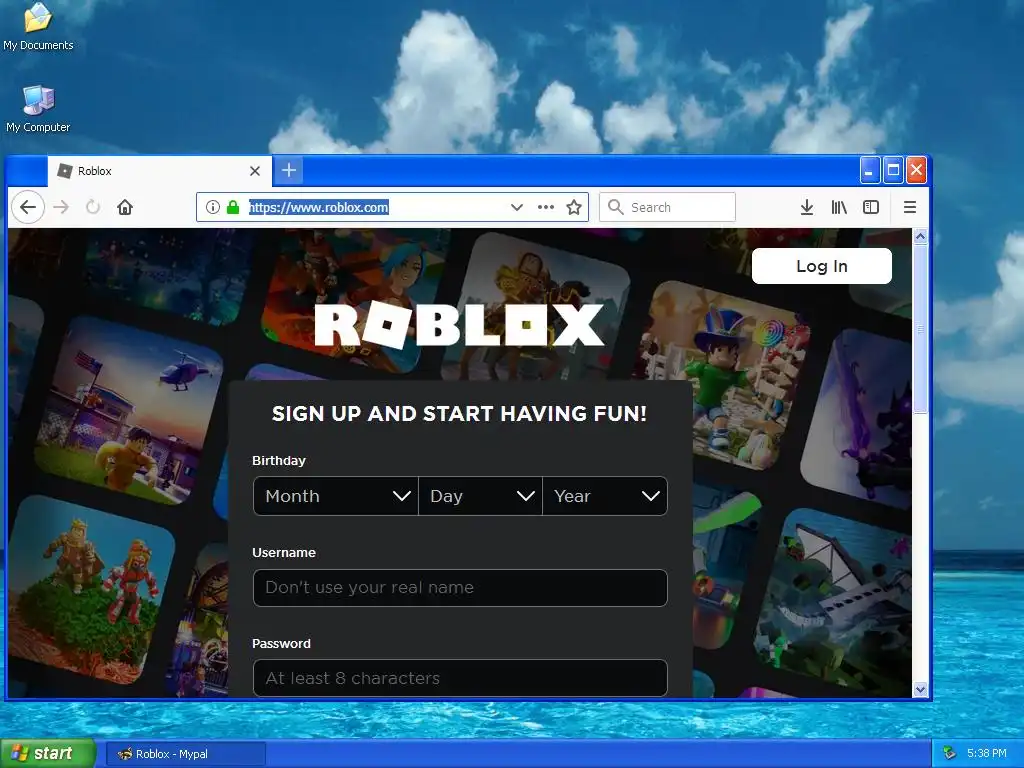Open the browser home page icon
Screen dimensions: 1024x768
click(x=125, y=207)
